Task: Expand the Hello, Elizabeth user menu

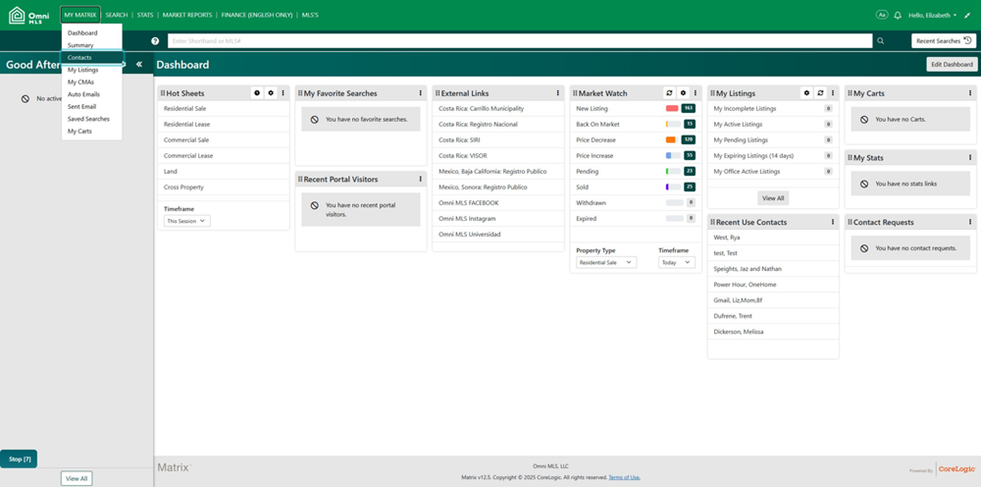Action: point(933,15)
